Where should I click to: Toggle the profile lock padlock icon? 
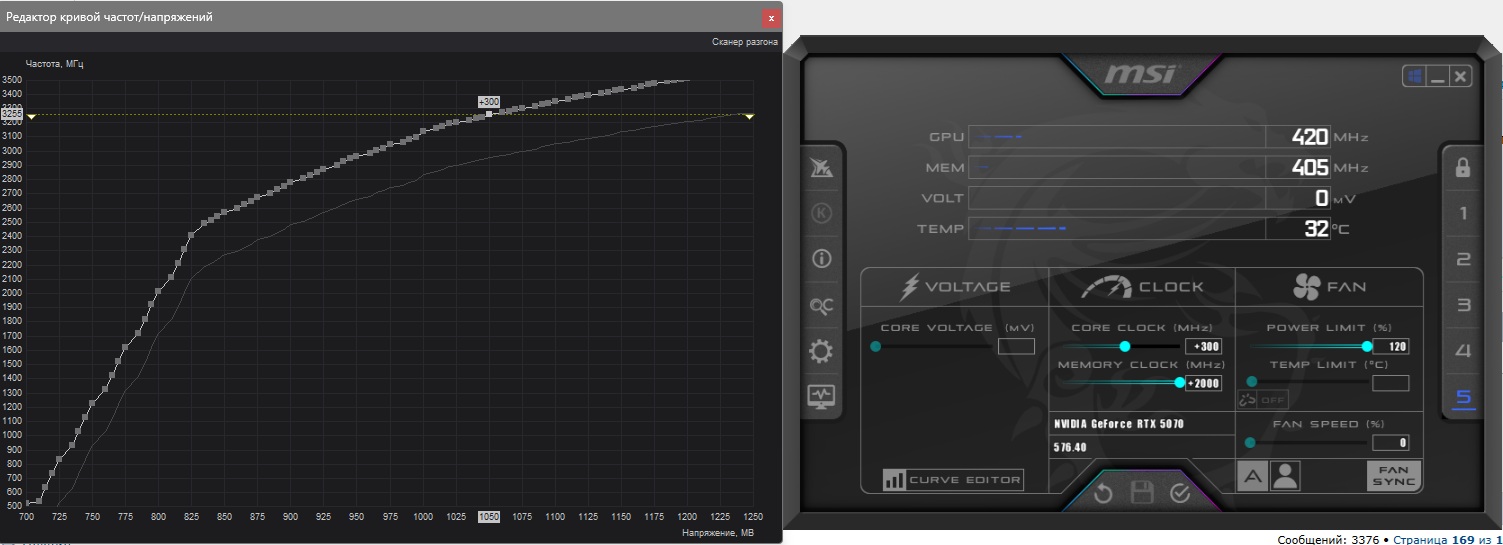coord(1463,168)
